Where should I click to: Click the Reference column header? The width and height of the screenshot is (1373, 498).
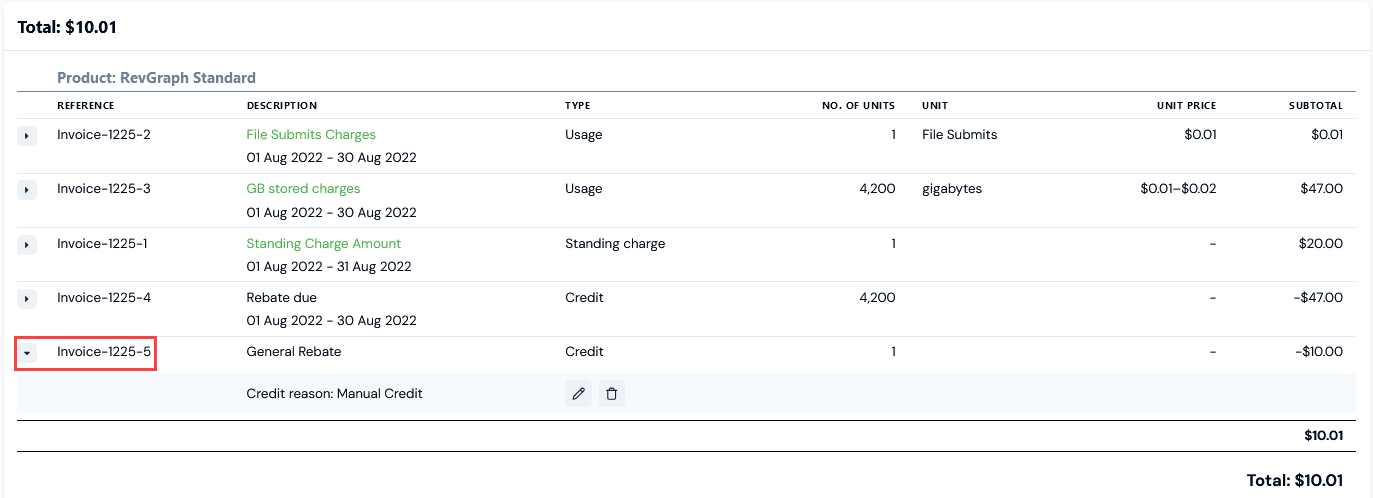[x=86, y=105]
